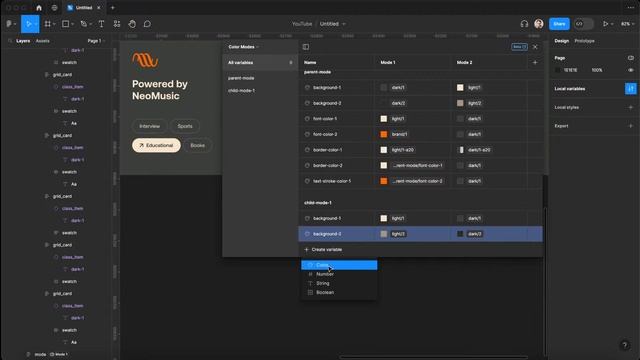Close the variables panel

point(535,47)
